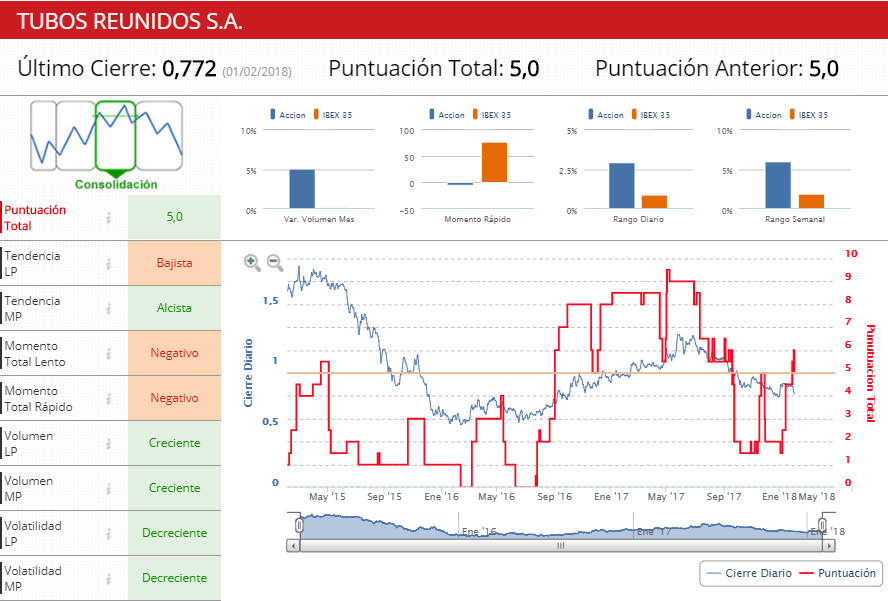Click the TUBOS REUNIDOS S.A. header title
This screenshot has height=601, width=888.
(x=130, y=22)
